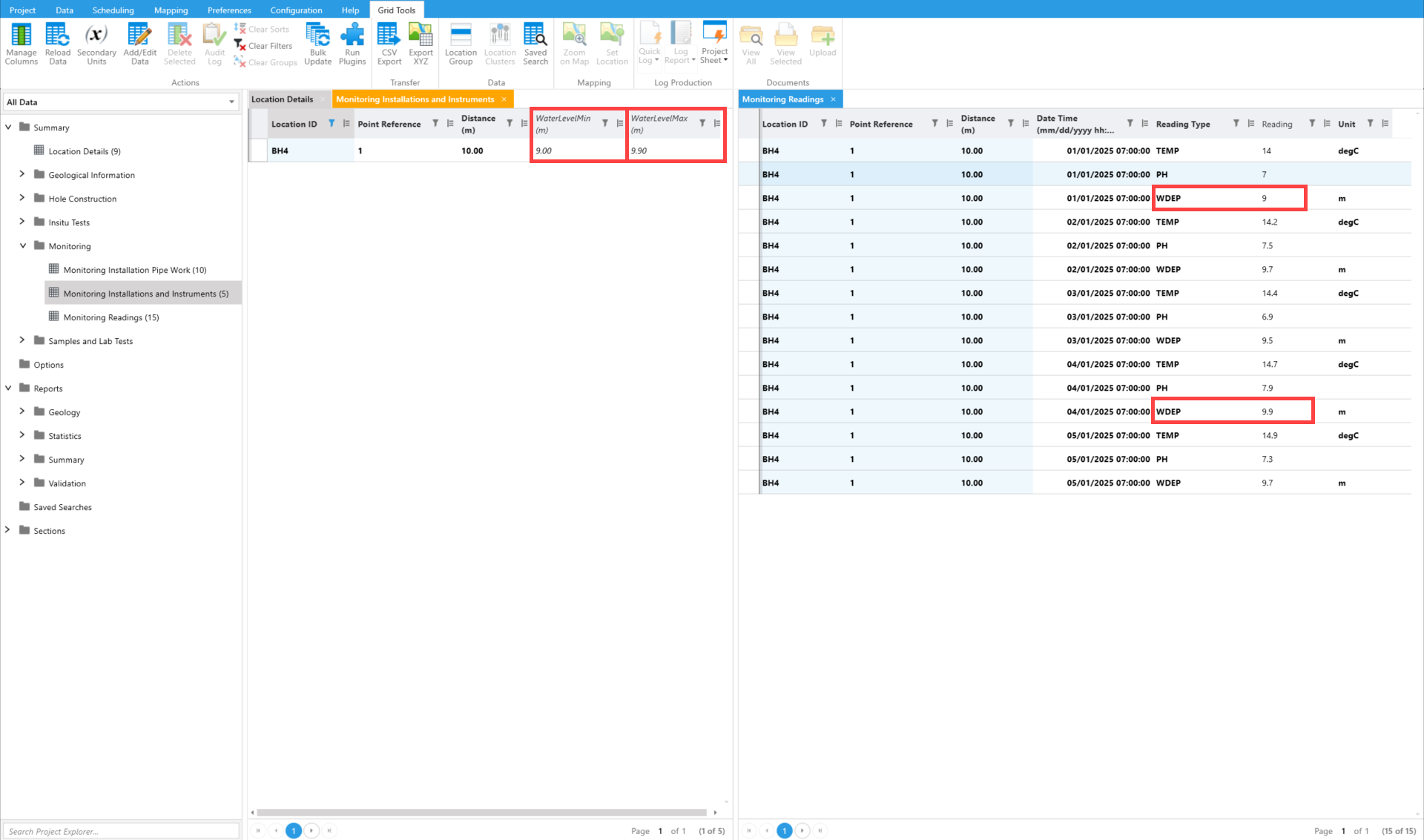The image size is (1424, 840).
Task: Toggle filter on Reading Type column
Action: pyautogui.click(x=1236, y=124)
